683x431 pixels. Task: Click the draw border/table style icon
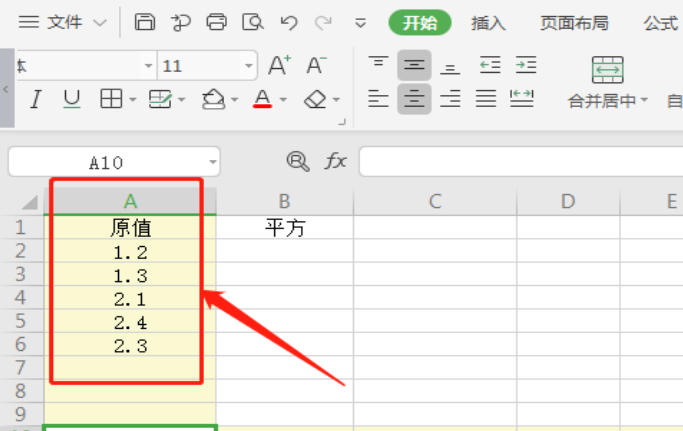[x=160, y=99]
